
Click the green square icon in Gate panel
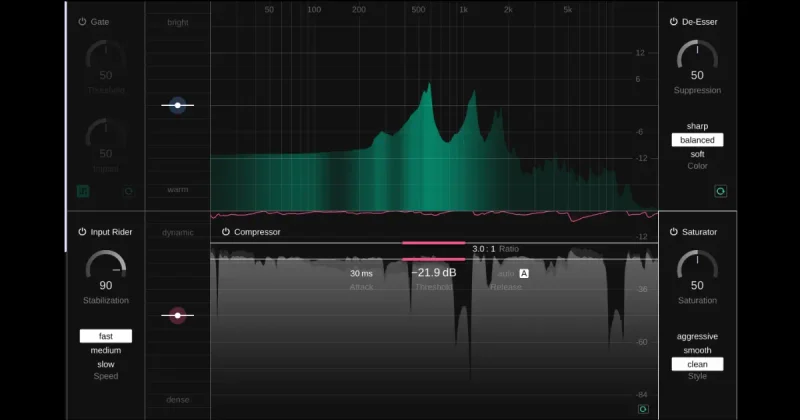tap(83, 191)
